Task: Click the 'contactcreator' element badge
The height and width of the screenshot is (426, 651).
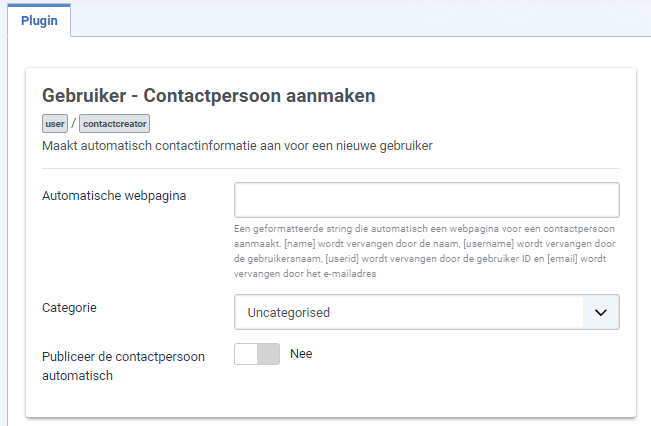Action: pos(115,124)
